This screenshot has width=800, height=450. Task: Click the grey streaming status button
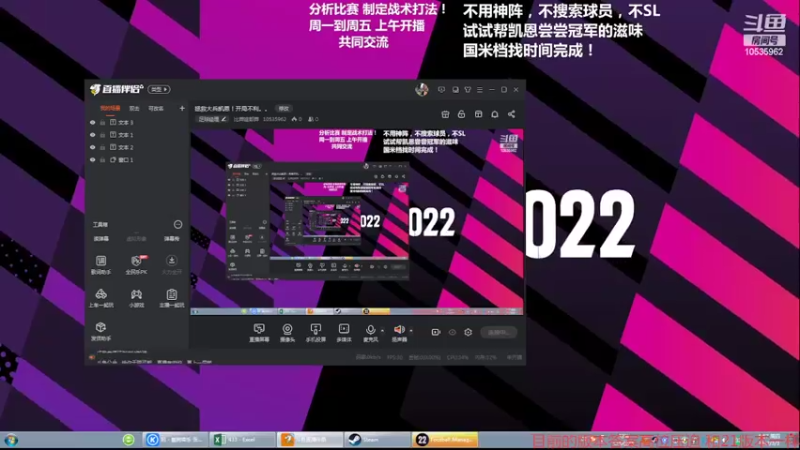498,332
